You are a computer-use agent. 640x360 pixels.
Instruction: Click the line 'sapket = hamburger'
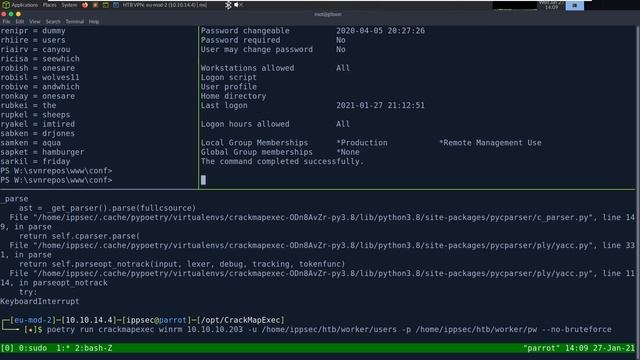pyautogui.click(x=42, y=152)
